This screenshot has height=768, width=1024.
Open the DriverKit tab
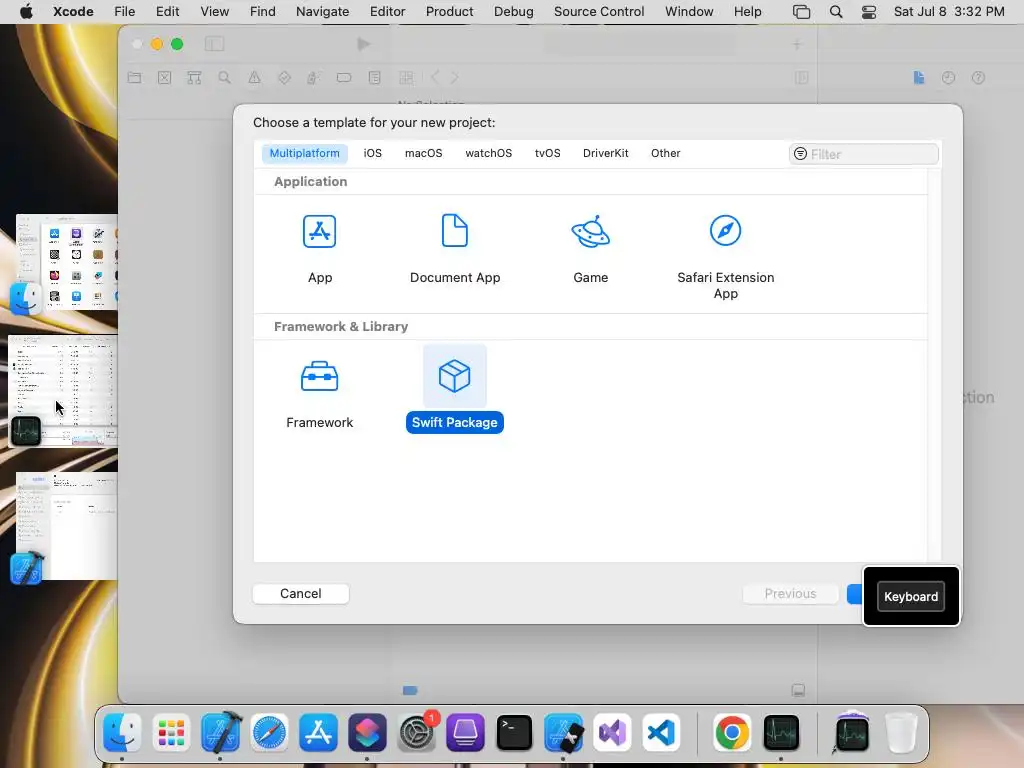[605, 153]
